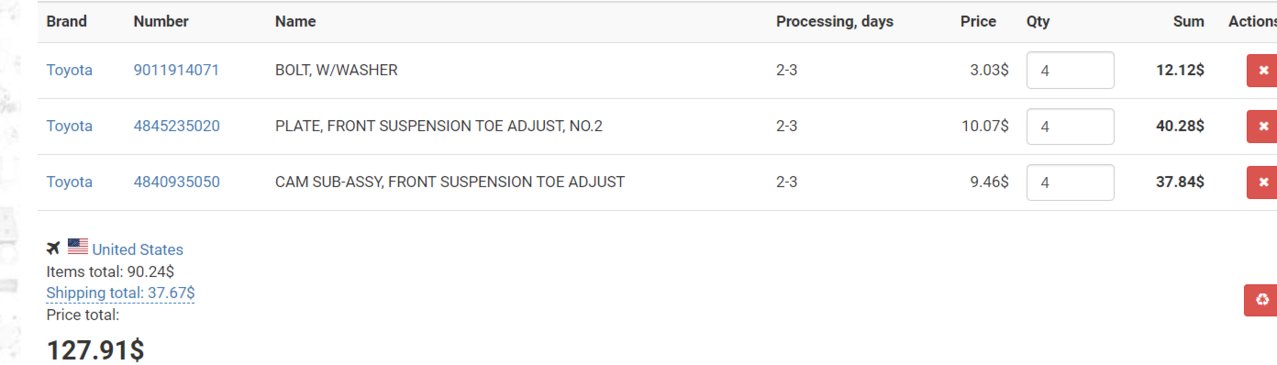Open part number 4845235020
The image size is (1277, 365).
pos(177,126)
